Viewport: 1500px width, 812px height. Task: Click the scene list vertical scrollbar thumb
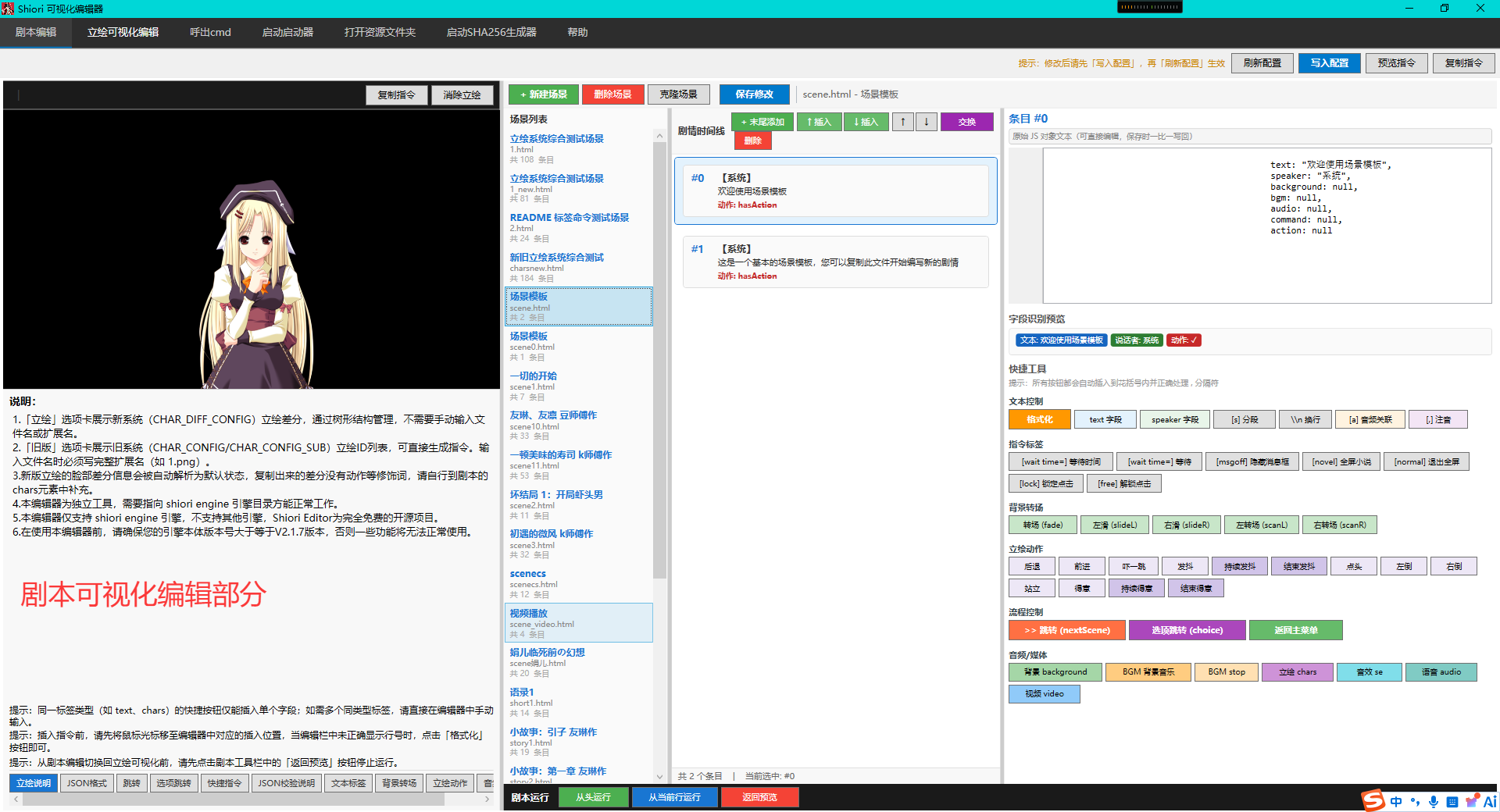pos(659,361)
